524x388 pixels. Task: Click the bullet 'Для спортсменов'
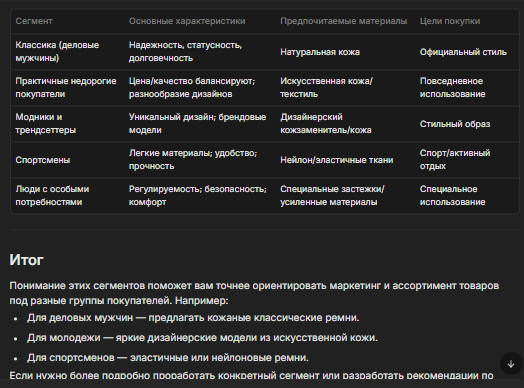(x=168, y=358)
